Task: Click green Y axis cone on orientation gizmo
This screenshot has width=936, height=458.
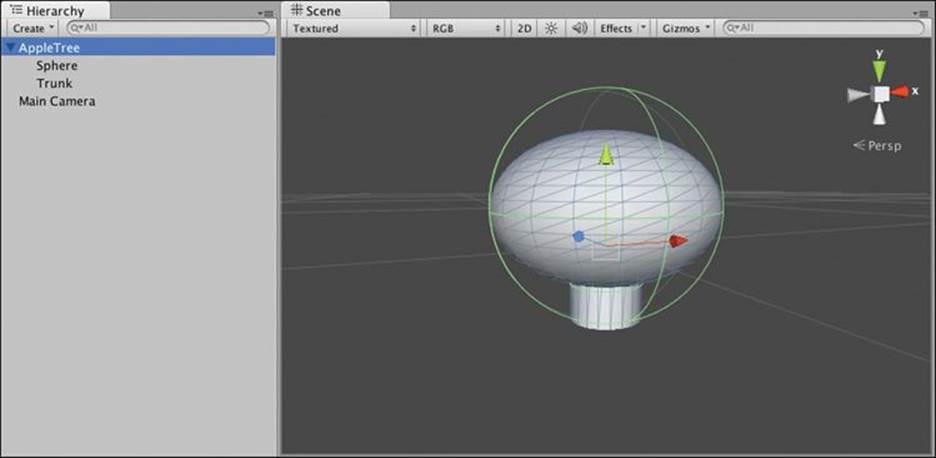Action: tap(879, 70)
